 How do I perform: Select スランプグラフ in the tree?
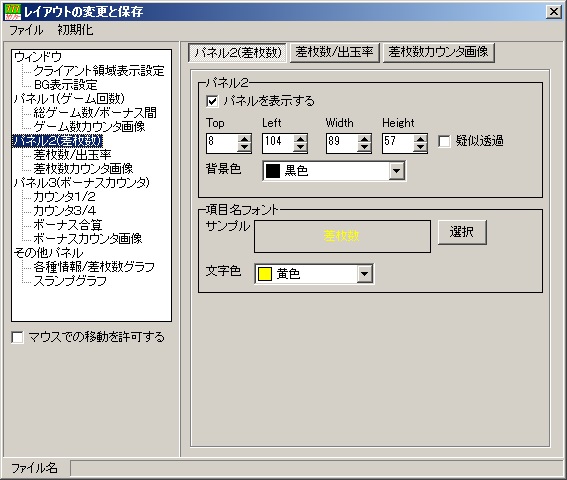(x=70, y=281)
